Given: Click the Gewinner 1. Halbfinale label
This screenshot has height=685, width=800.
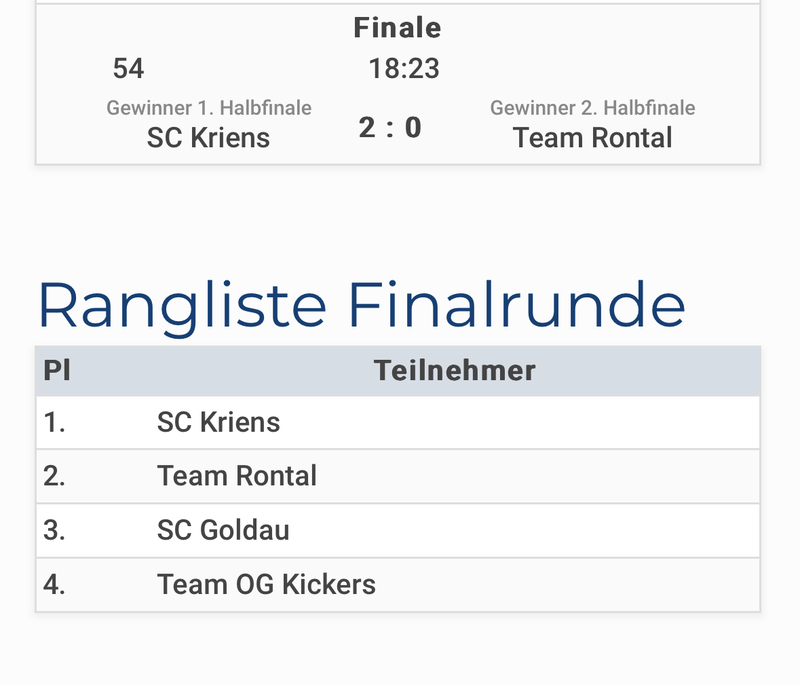Looking at the screenshot, I should click(209, 108).
